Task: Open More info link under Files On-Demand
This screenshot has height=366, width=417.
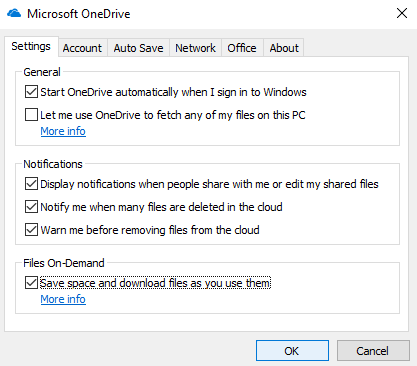Action: [x=63, y=299]
